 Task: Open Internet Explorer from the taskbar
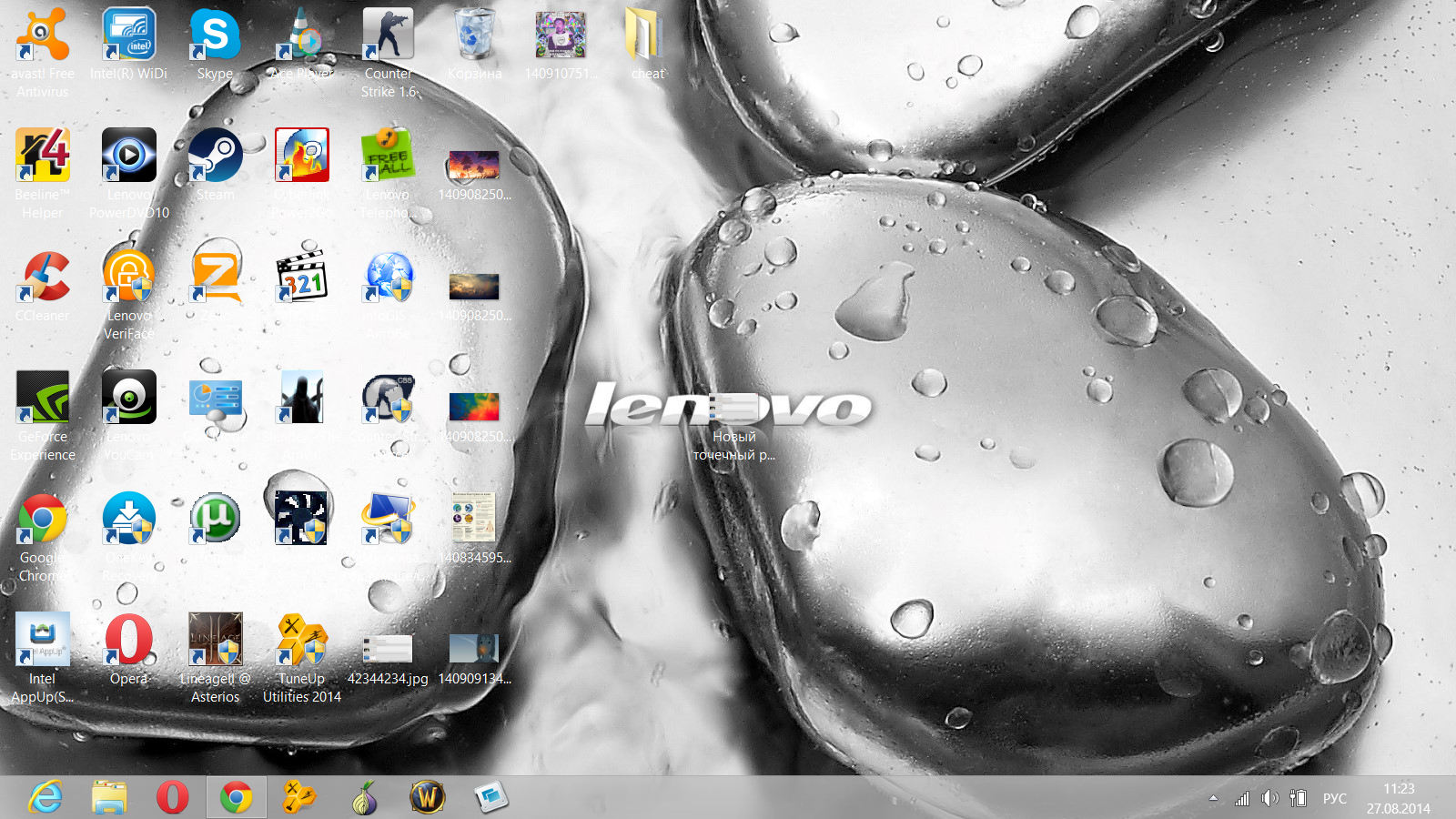point(45,798)
